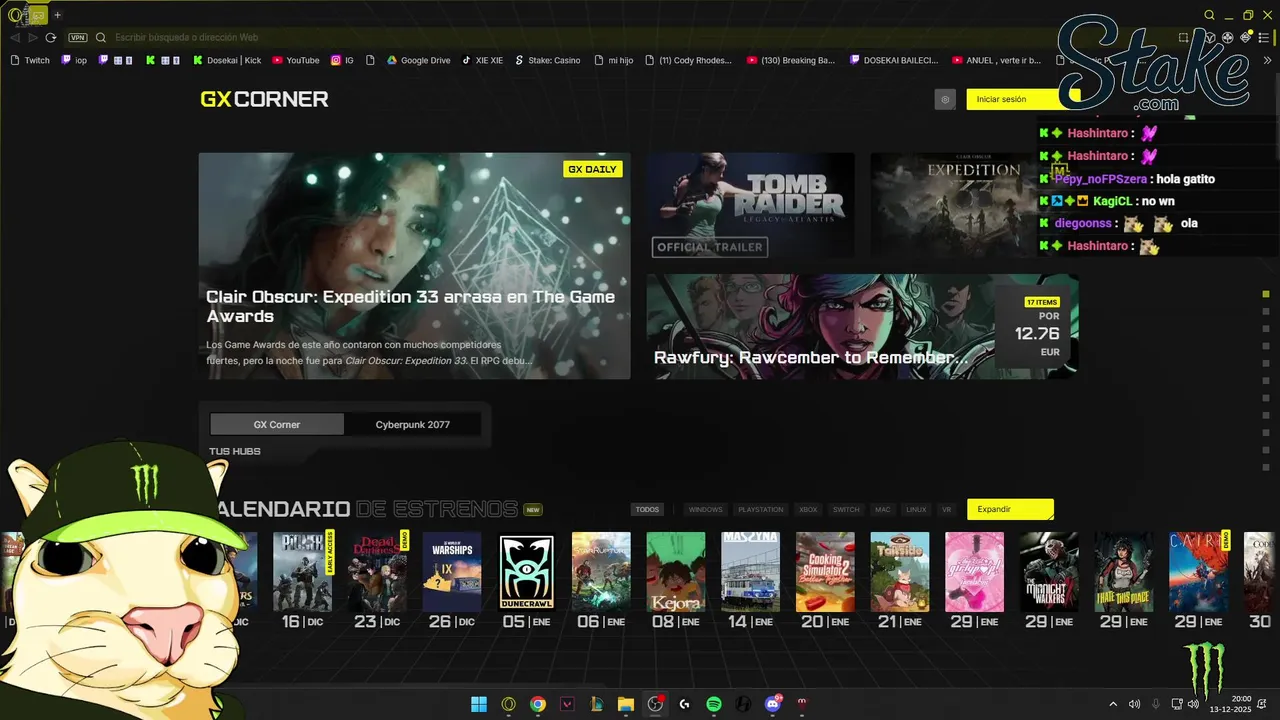
Task: Open the Easy Setup list icon
Action: [1264, 37]
